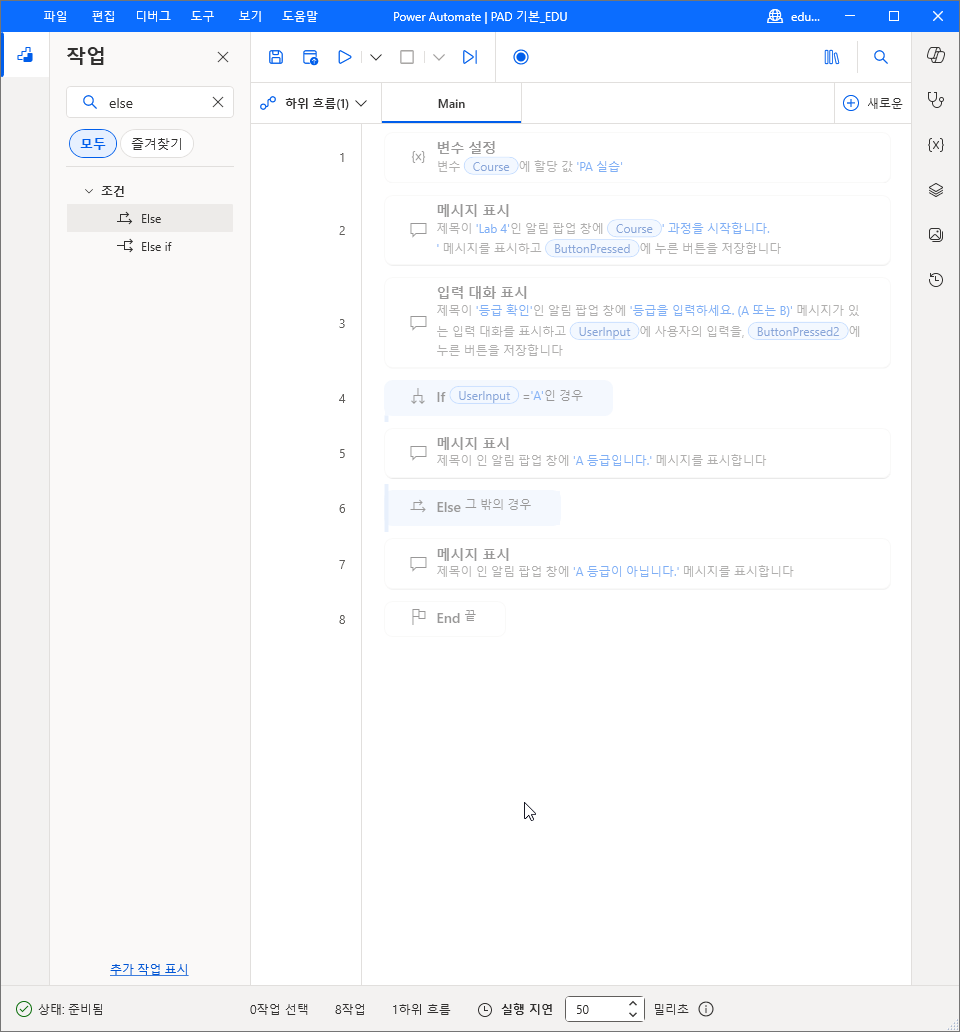Open the Asset library toolbar icon
Screen dimensions: 960x1032
(x=832, y=57)
